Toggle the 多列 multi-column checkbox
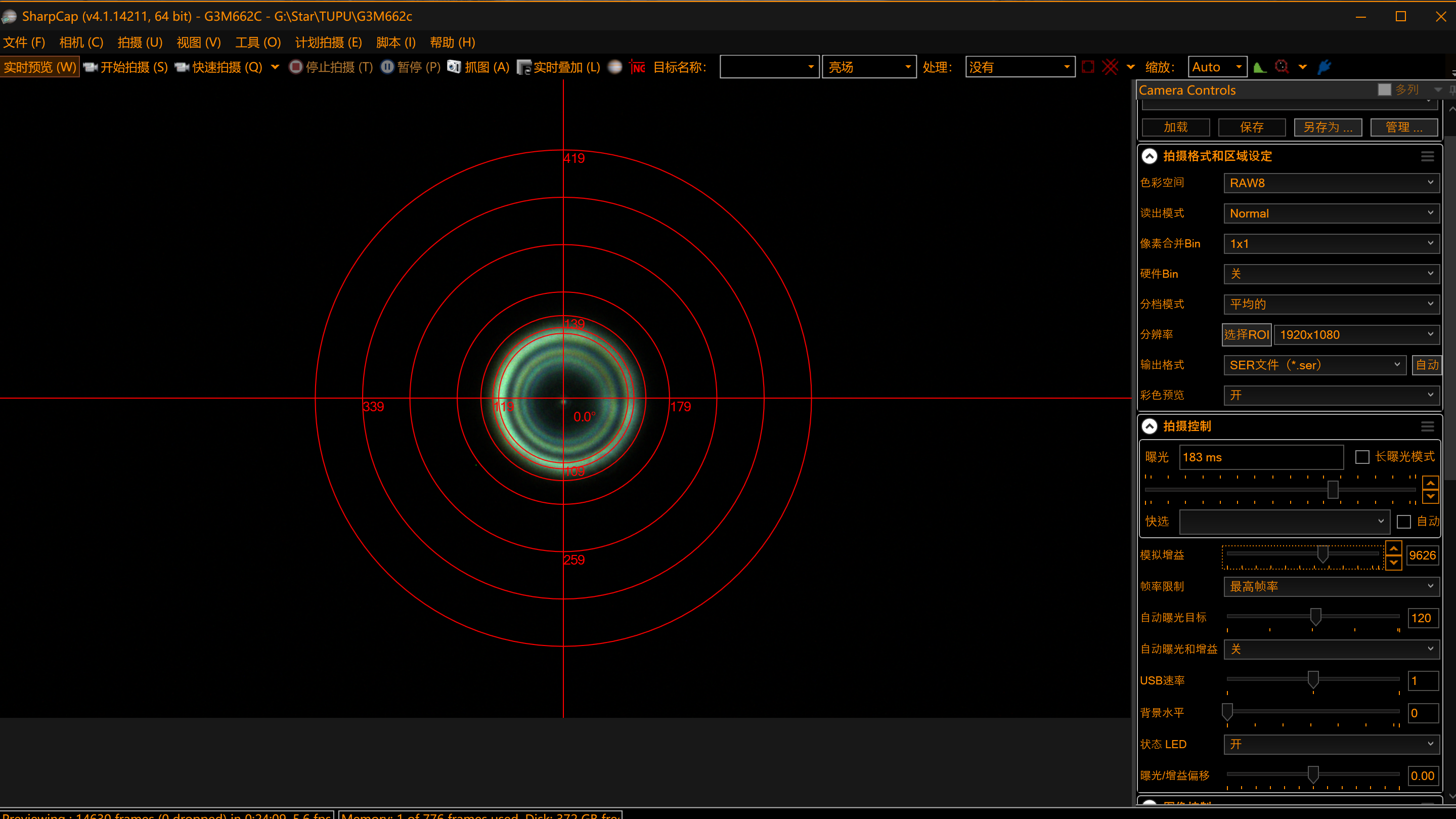Image resolution: width=1456 pixels, height=819 pixels. point(1384,90)
